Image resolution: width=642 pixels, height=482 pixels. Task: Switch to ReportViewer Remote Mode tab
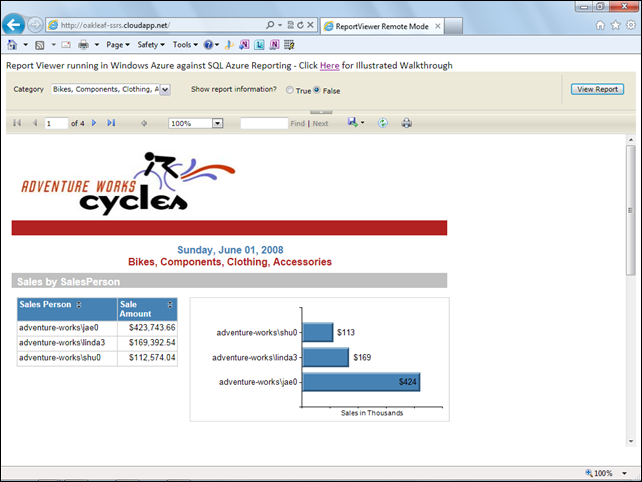tap(382, 26)
